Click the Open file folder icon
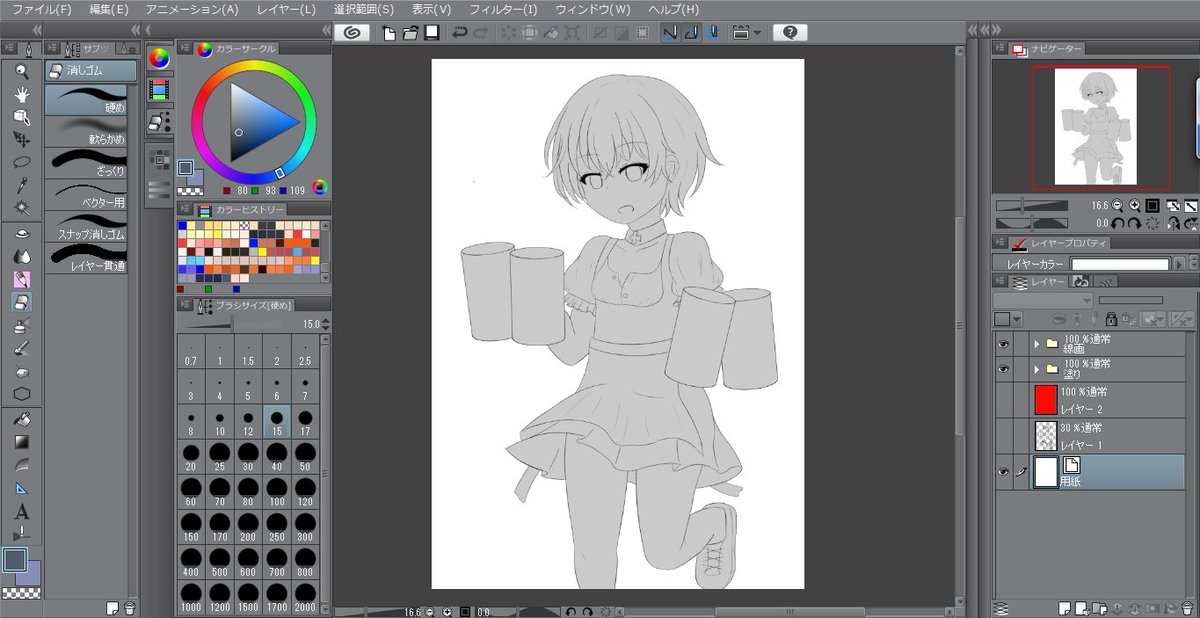The width and height of the screenshot is (1200, 618). (410, 32)
